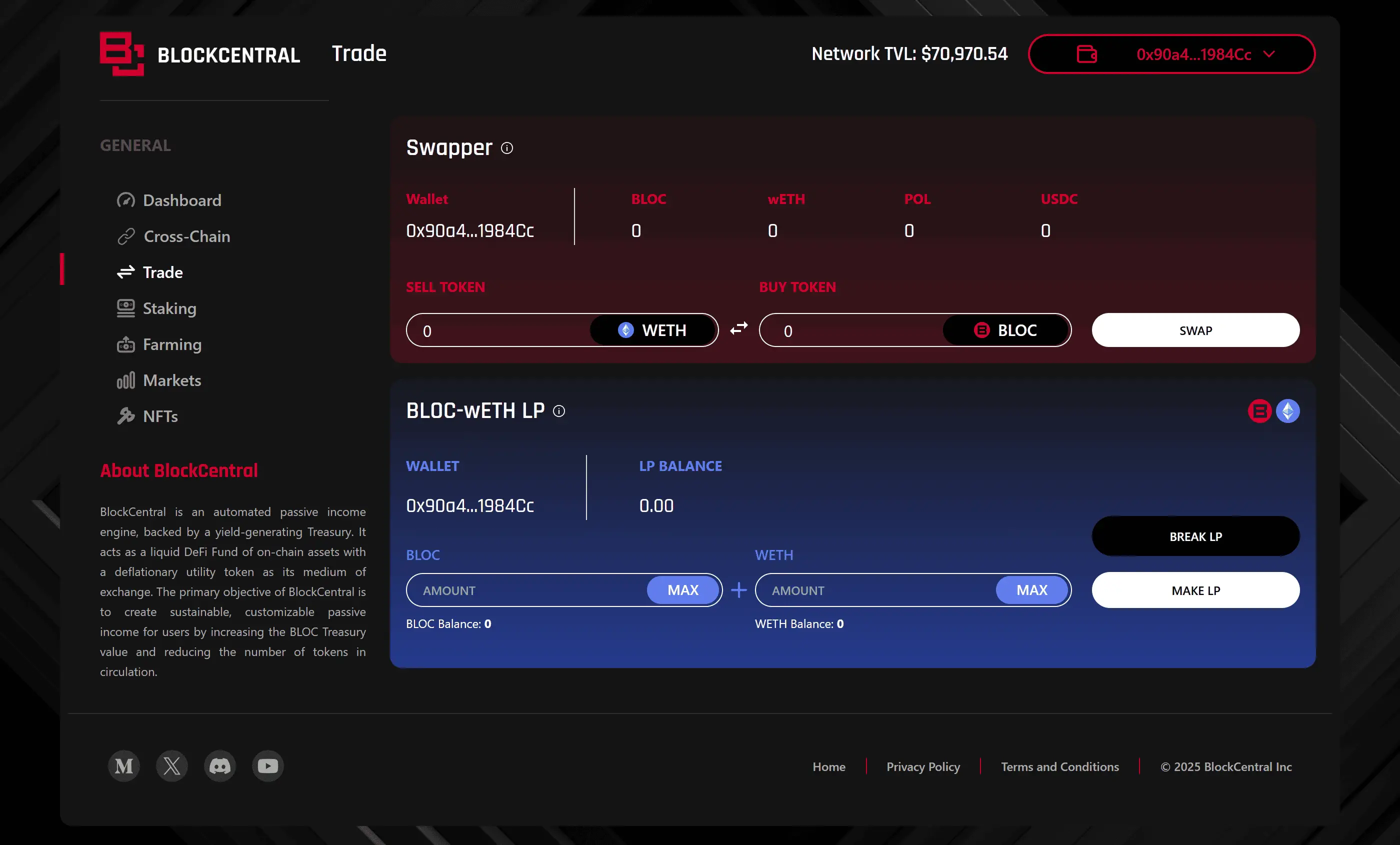Open the Discord social icon
1400x845 pixels.
pyautogui.click(x=220, y=766)
